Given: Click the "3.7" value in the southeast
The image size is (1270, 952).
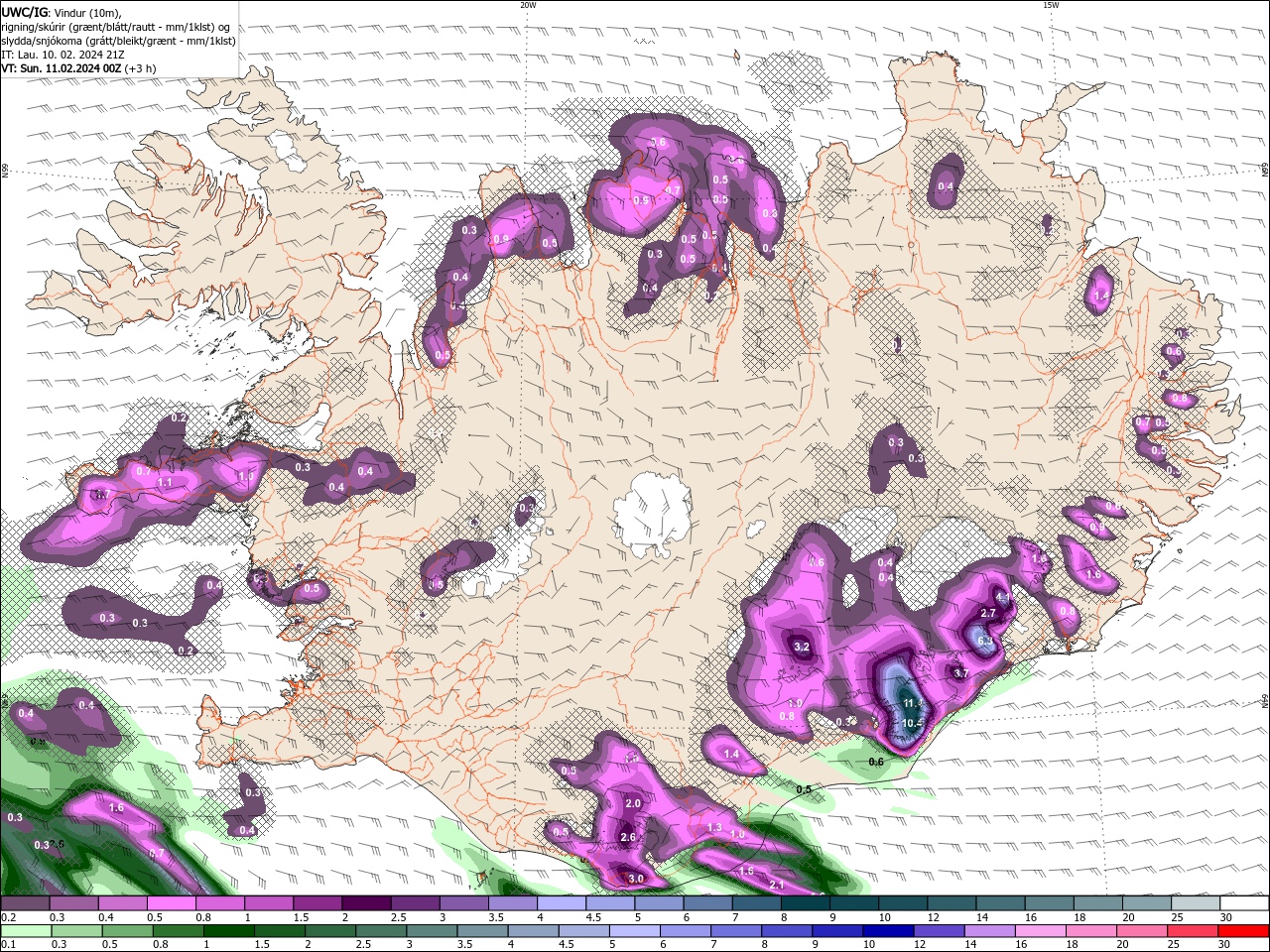Looking at the screenshot, I should (960, 672).
